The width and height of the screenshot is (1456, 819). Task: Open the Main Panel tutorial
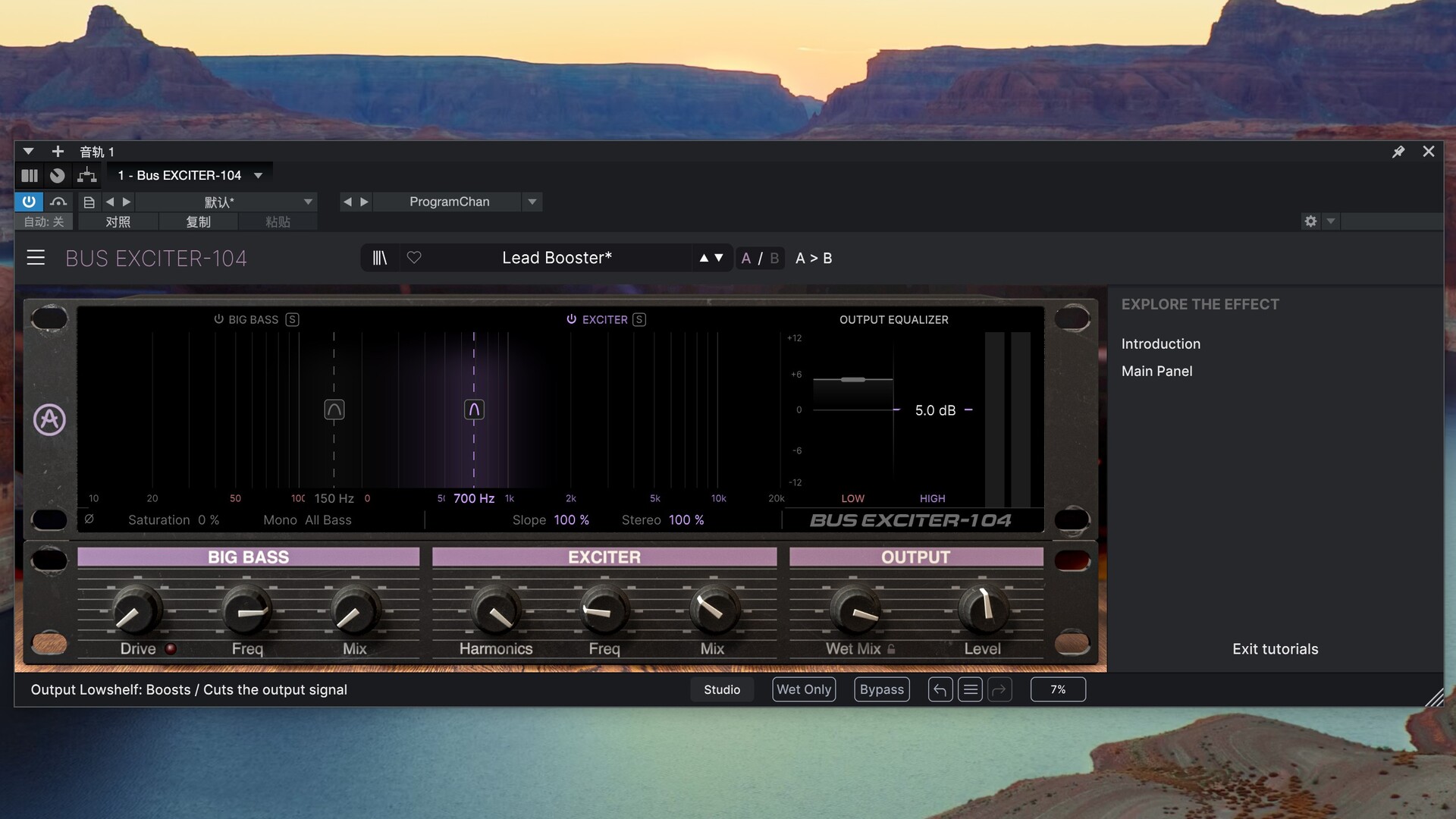click(x=1156, y=371)
